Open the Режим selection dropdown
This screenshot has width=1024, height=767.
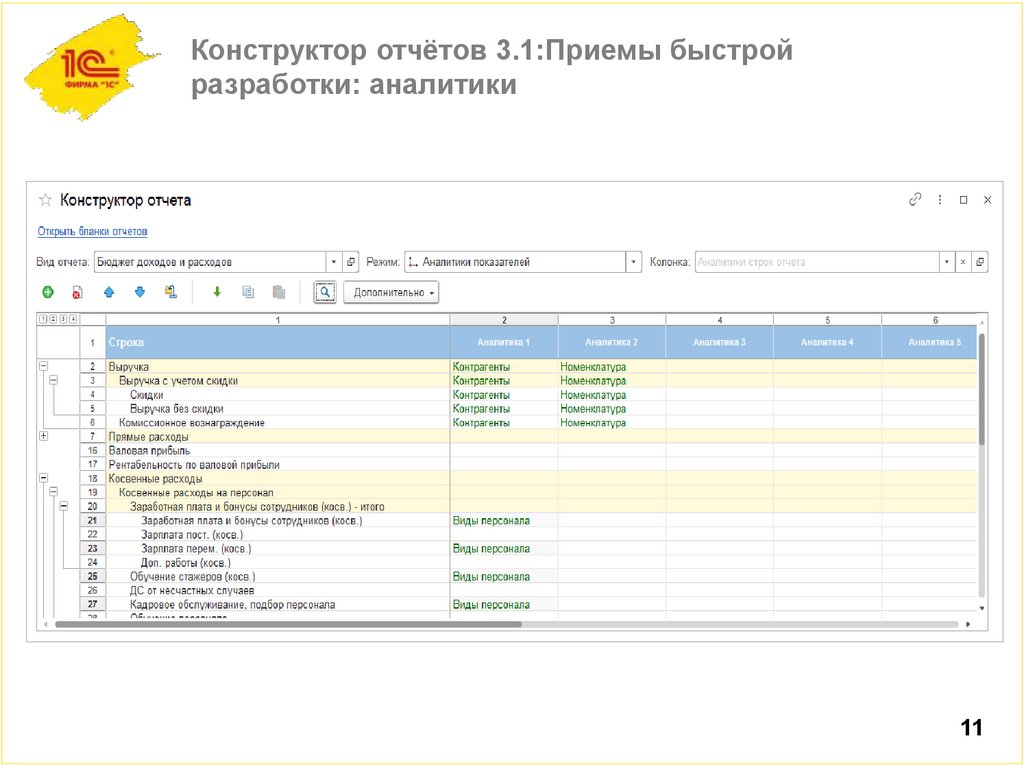tap(634, 260)
